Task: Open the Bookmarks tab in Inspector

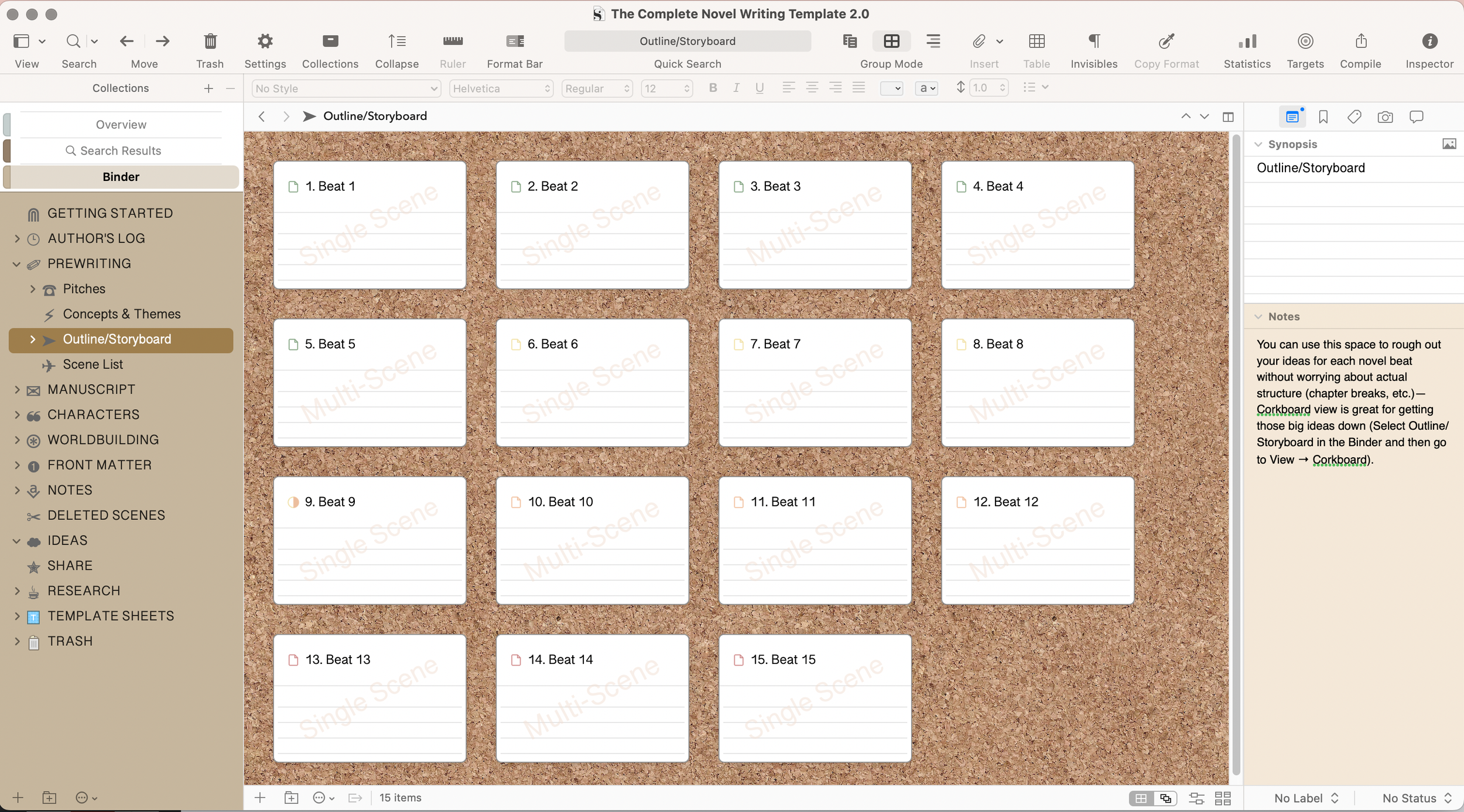Action: (1323, 117)
